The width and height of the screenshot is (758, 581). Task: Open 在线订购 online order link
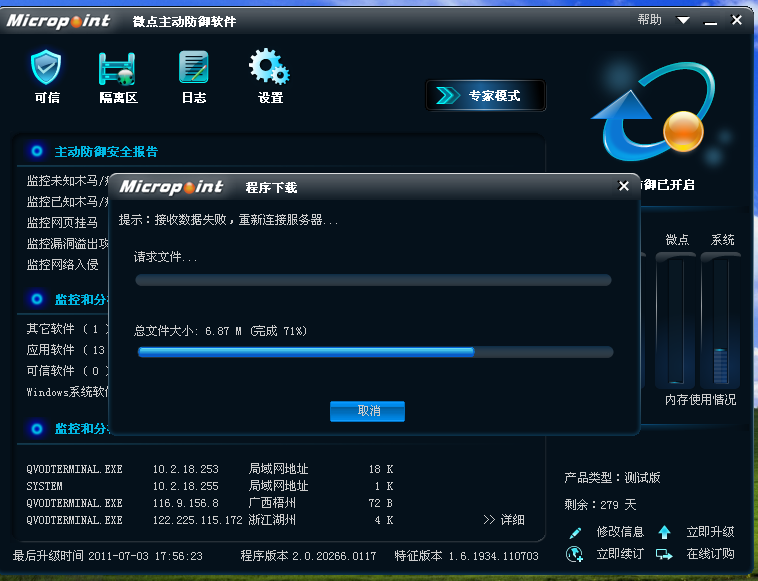pyautogui.click(x=710, y=554)
